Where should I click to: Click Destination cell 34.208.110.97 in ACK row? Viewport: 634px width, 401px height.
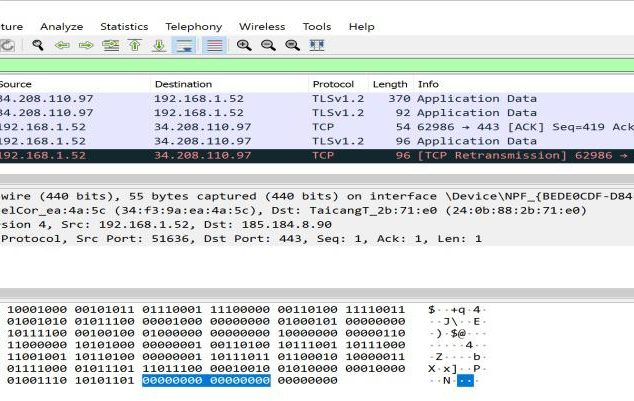[x=202, y=127]
